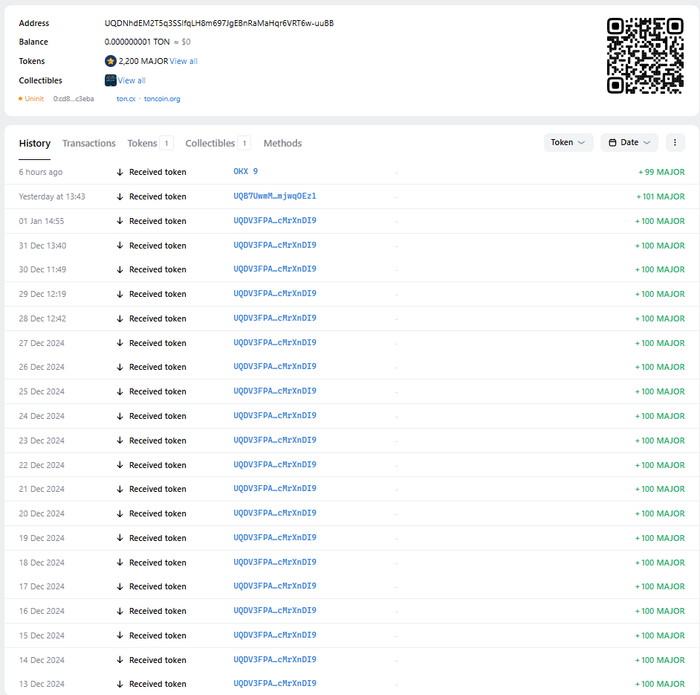Switch to the Transactions tab
Image resolution: width=700 pixels, height=695 pixels.
pyautogui.click(x=89, y=143)
